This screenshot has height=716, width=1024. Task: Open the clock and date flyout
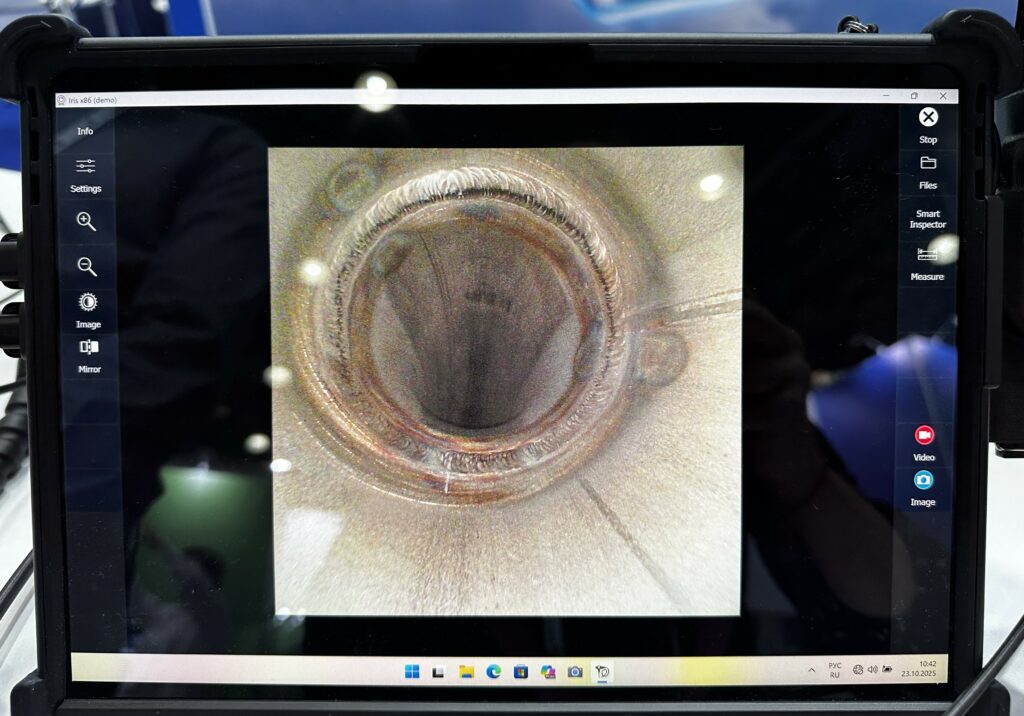coord(926,669)
